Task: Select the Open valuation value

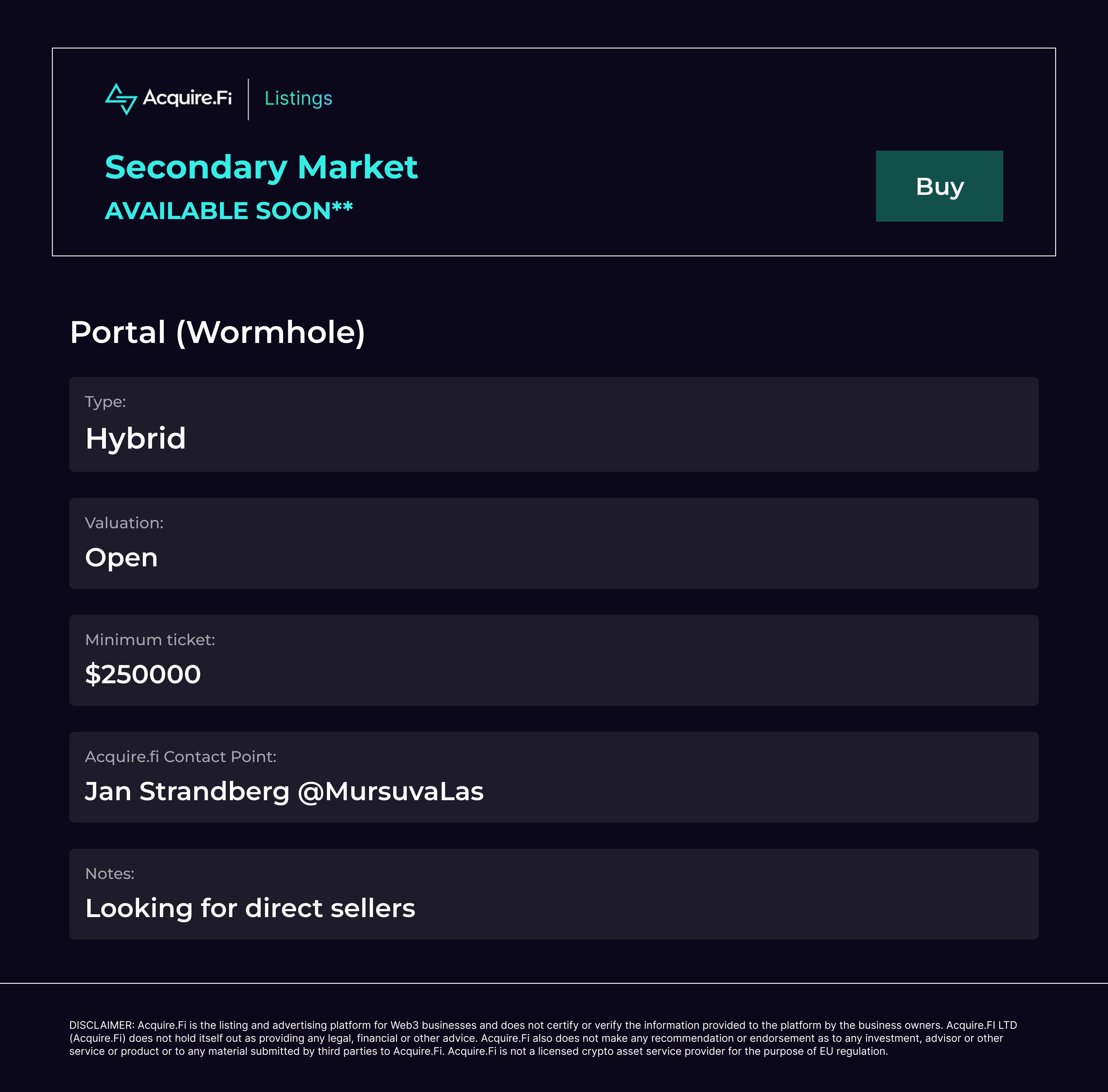Action: click(121, 558)
